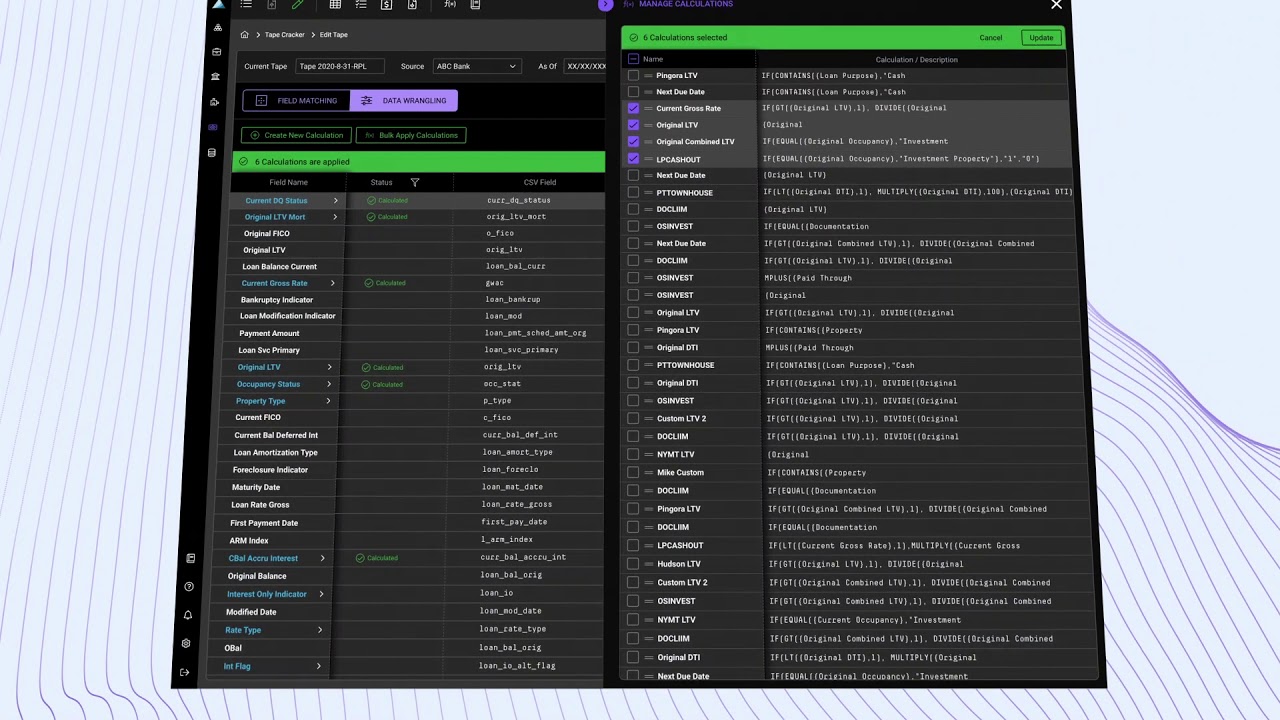Viewport: 1280px width, 720px height.
Task: Click the first_pay_date CSV field
Action: 514,522
